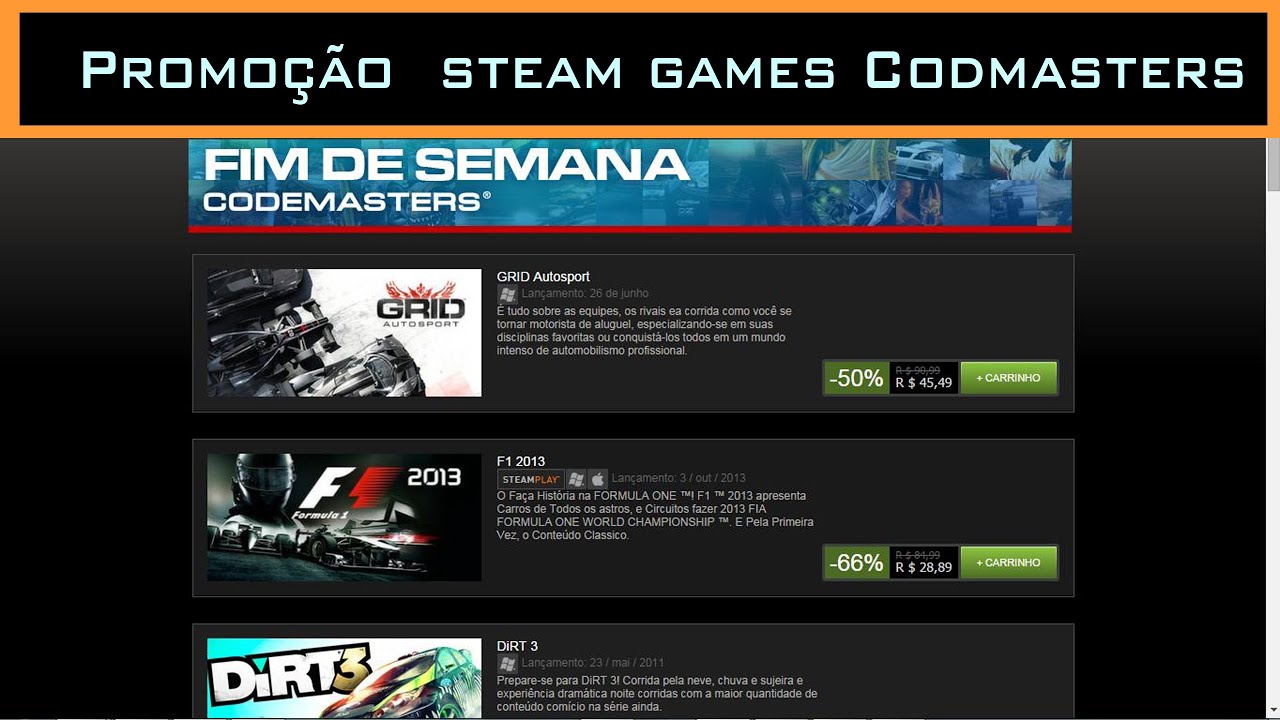Viewport: 1280px width, 720px height.
Task: Open the F1 2013 title link
Action: pos(521,461)
